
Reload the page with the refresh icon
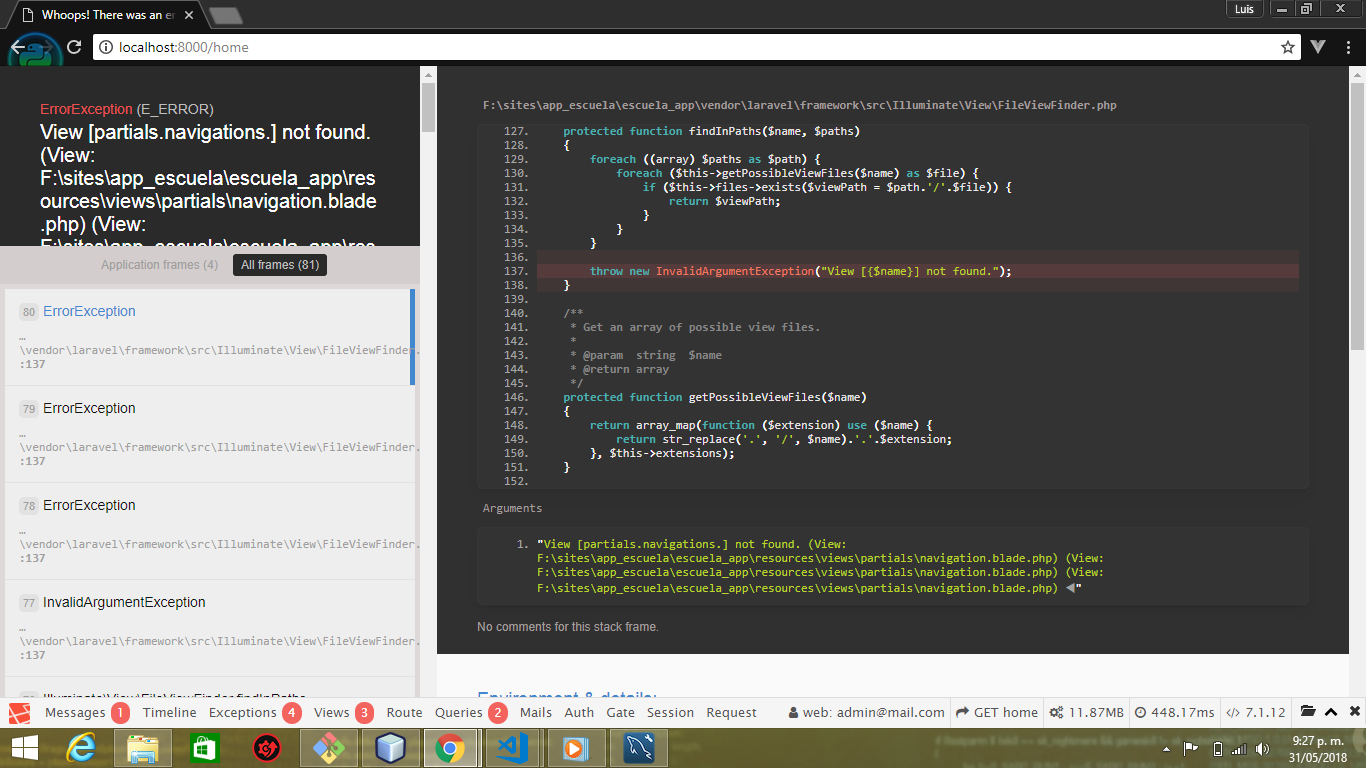pos(73,47)
